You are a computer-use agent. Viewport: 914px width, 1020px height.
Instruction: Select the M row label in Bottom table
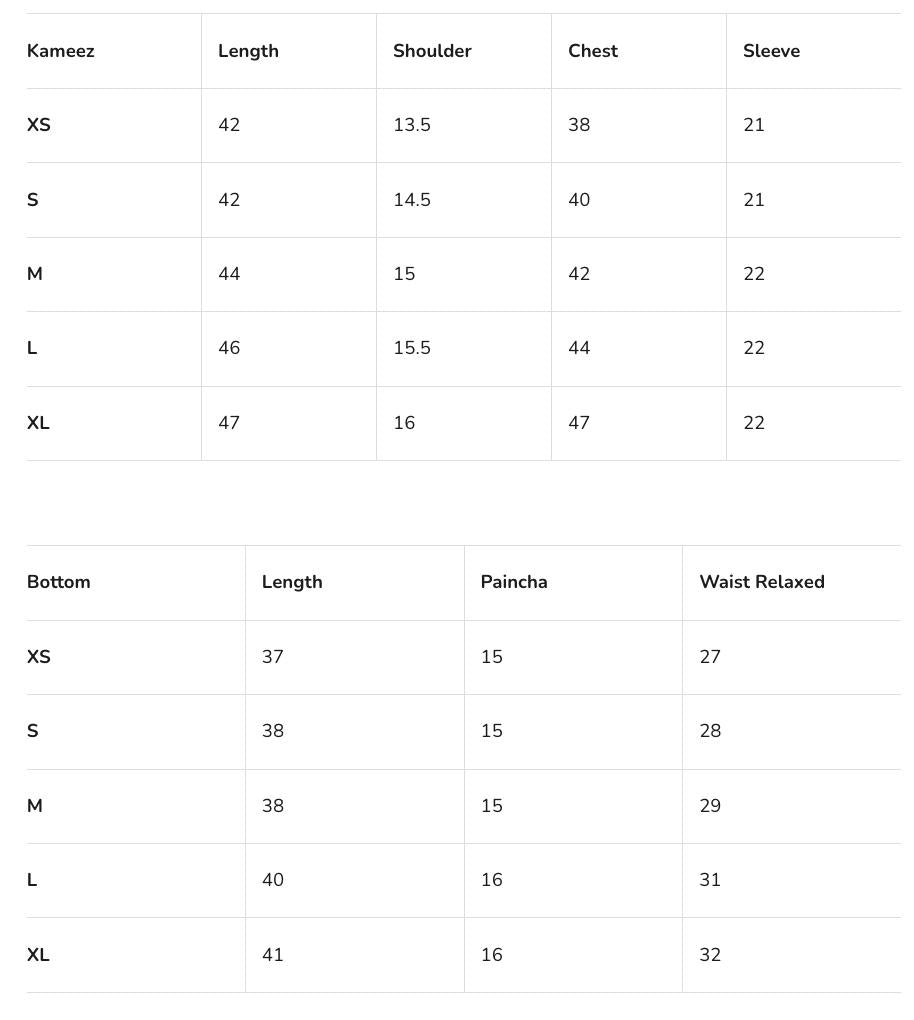[35, 806]
